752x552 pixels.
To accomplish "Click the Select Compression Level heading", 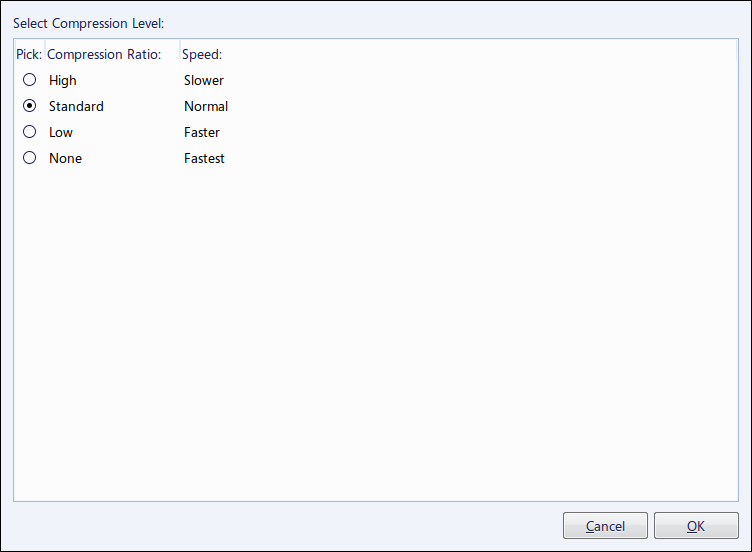I will [89, 23].
